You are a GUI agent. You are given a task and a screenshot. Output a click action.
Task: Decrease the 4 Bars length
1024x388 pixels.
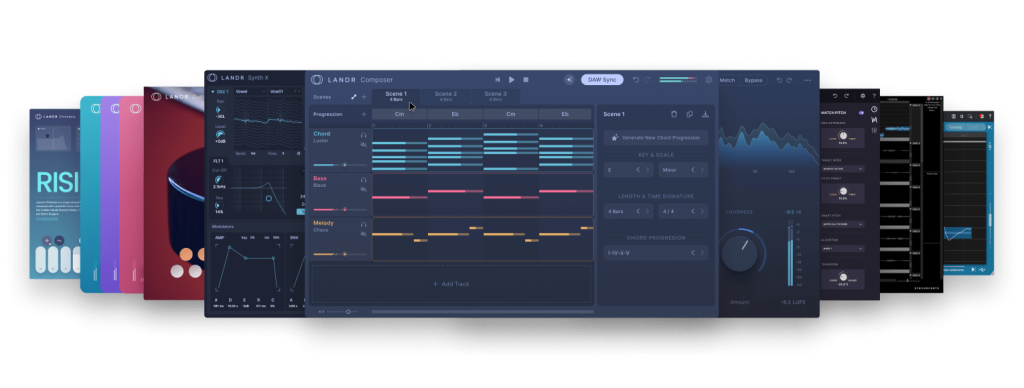coord(639,212)
